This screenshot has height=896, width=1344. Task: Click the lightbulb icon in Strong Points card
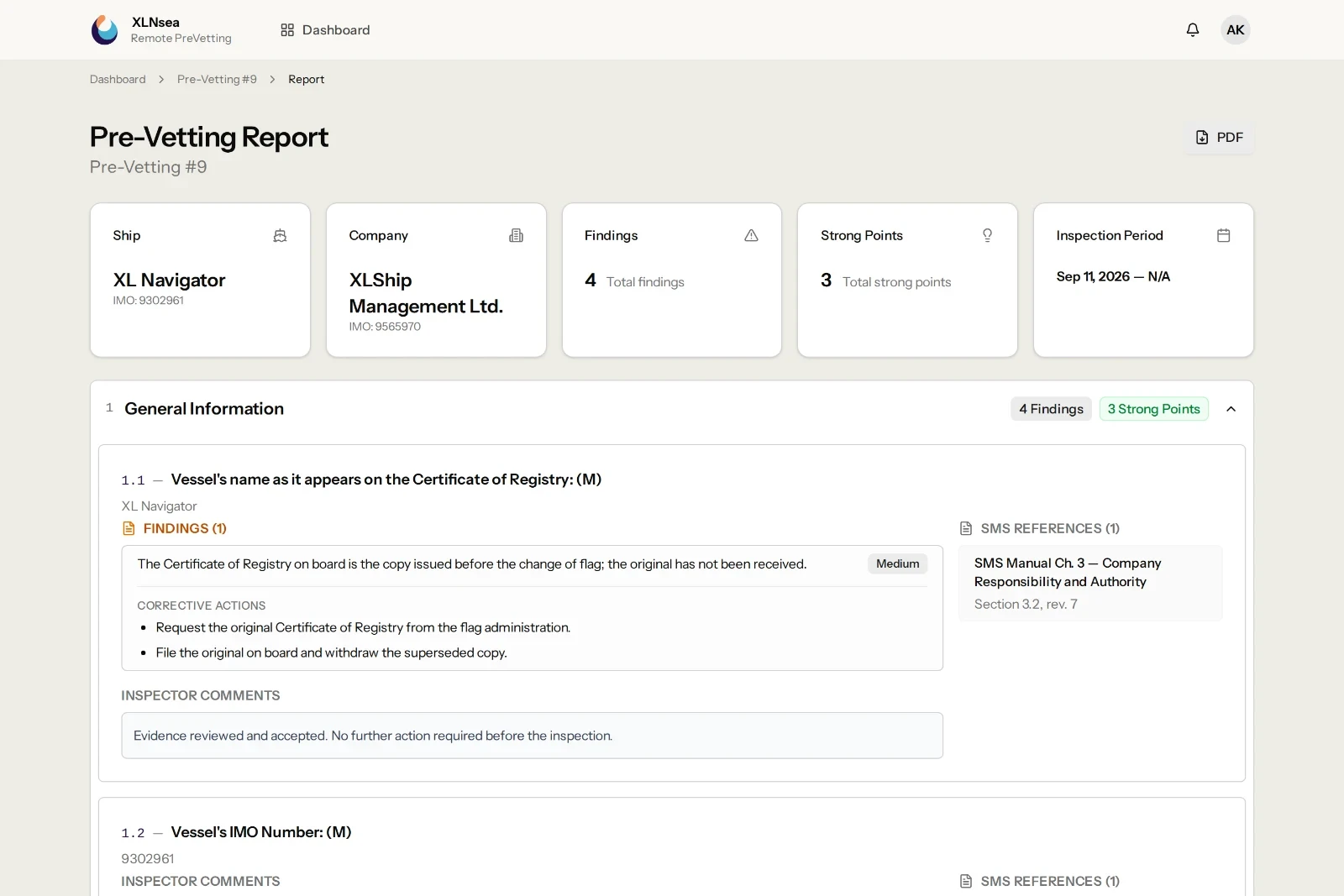click(988, 236)
